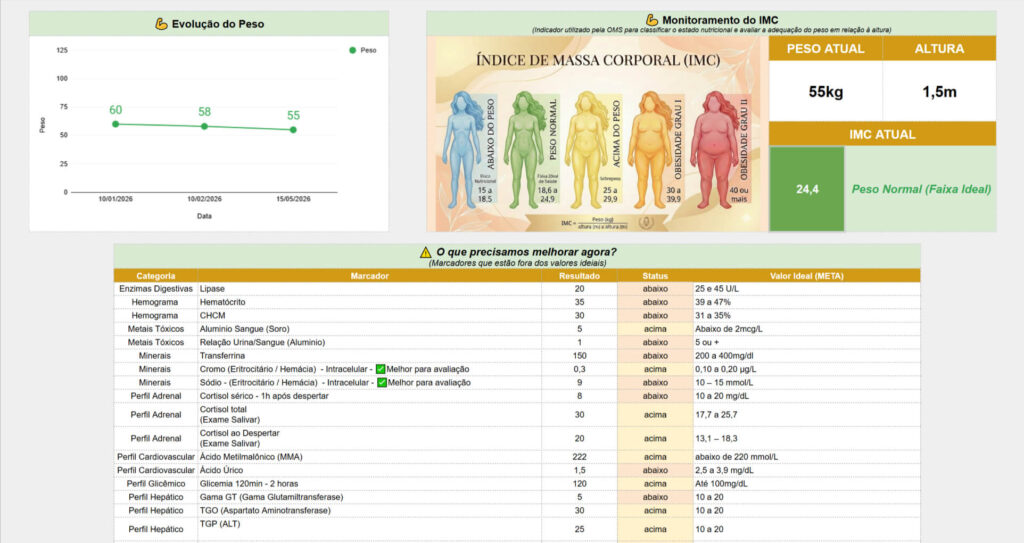Select the Ácido Úrico marker cell
Screen dimensions: 1024x543
coord(370,470)
